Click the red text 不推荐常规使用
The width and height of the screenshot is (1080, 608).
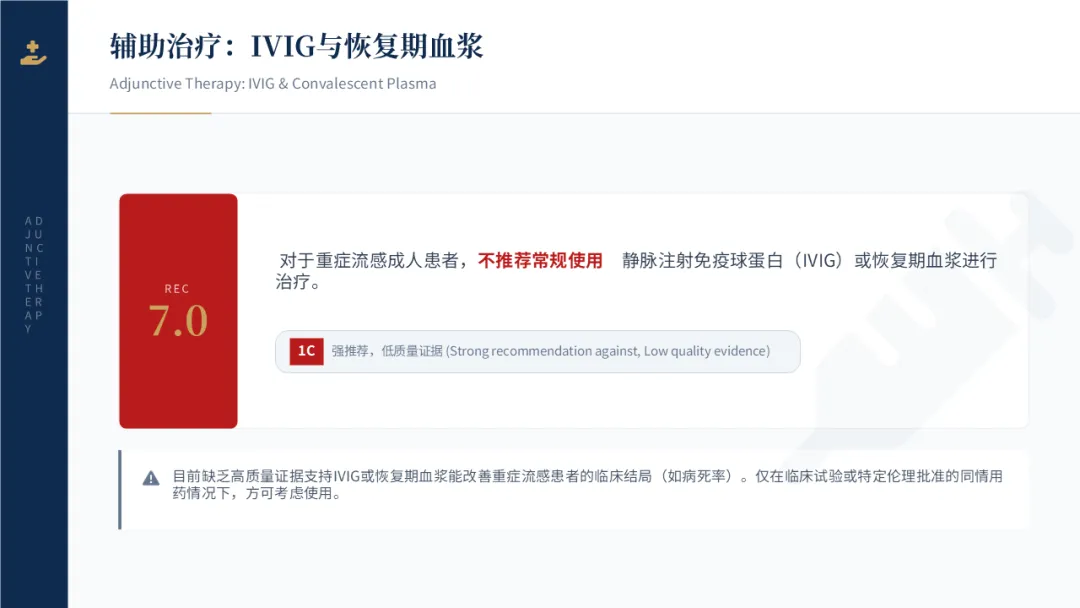pyautogui.click(x=540, y=260)
